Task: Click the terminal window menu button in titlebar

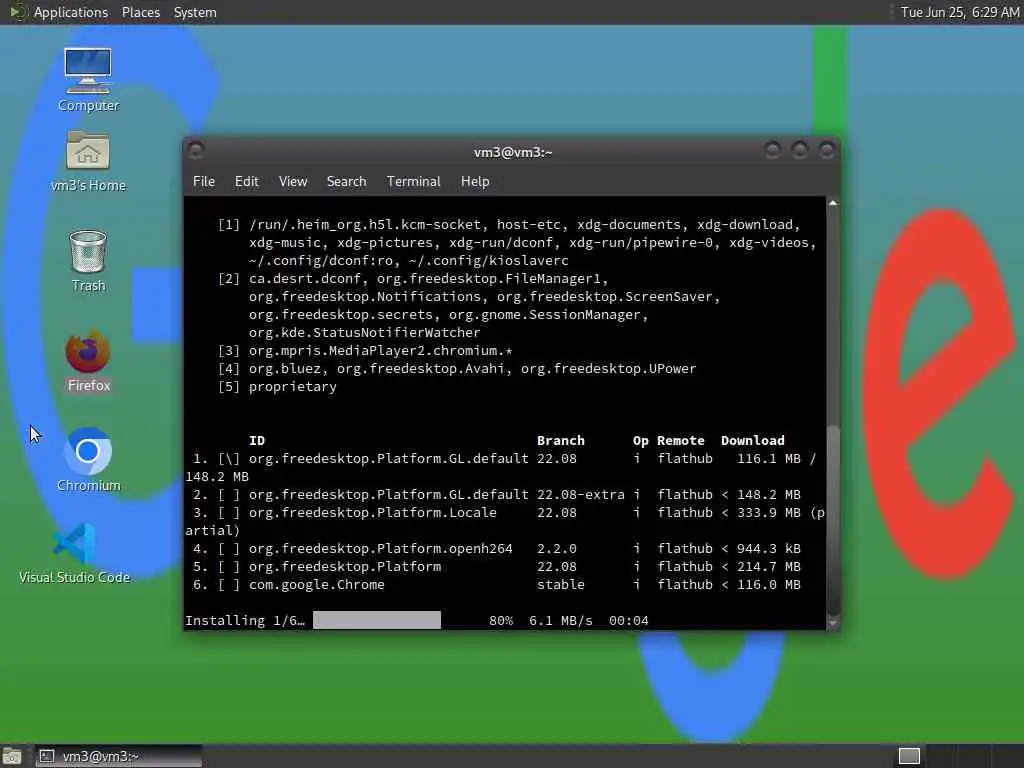Action: click(x=195, y=151)
